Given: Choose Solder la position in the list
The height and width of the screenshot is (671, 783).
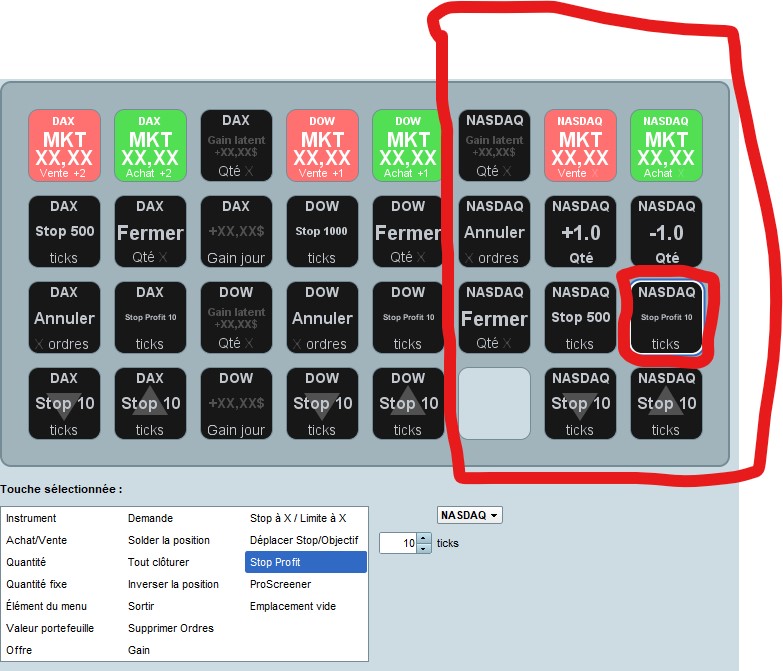Looking at the screenshot, I should tap(169, 540).
